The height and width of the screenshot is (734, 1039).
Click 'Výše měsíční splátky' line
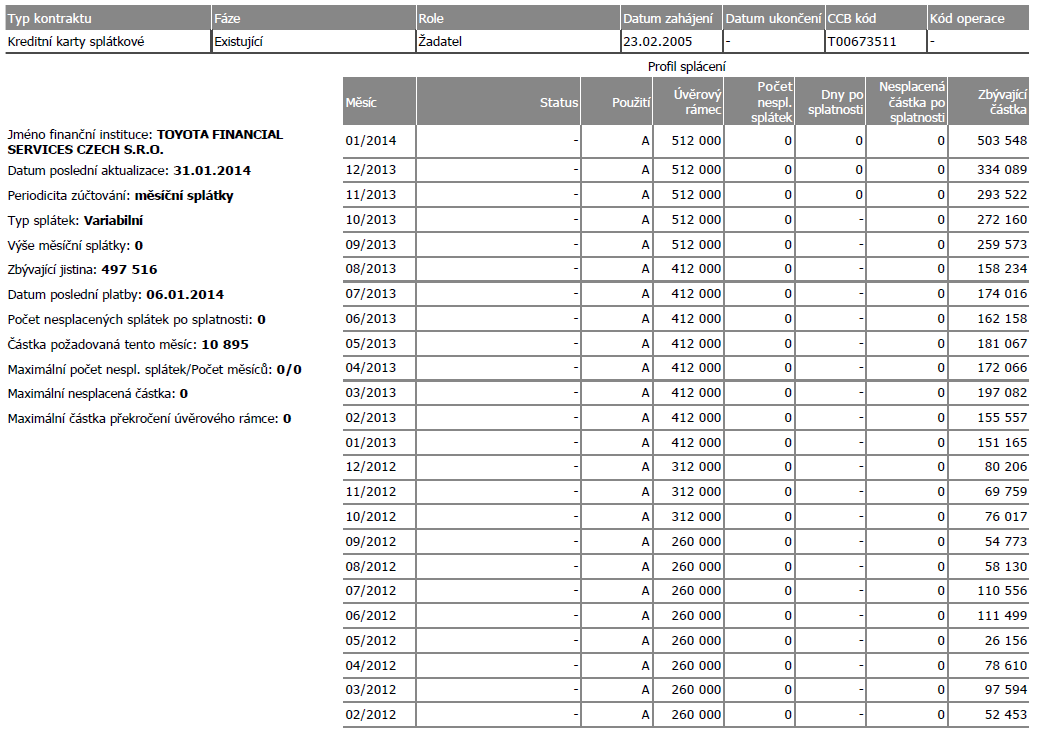tap(75, 246)
